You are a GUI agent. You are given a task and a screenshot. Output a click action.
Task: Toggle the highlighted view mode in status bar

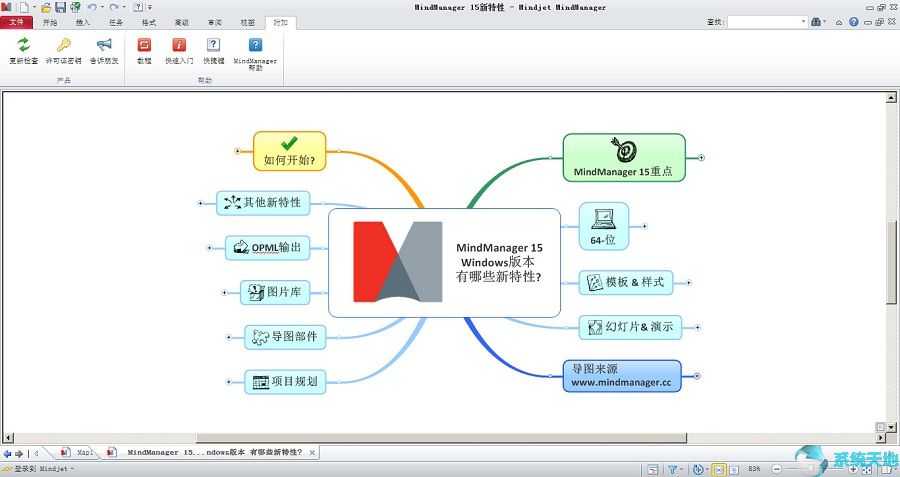tap(719, 470)
